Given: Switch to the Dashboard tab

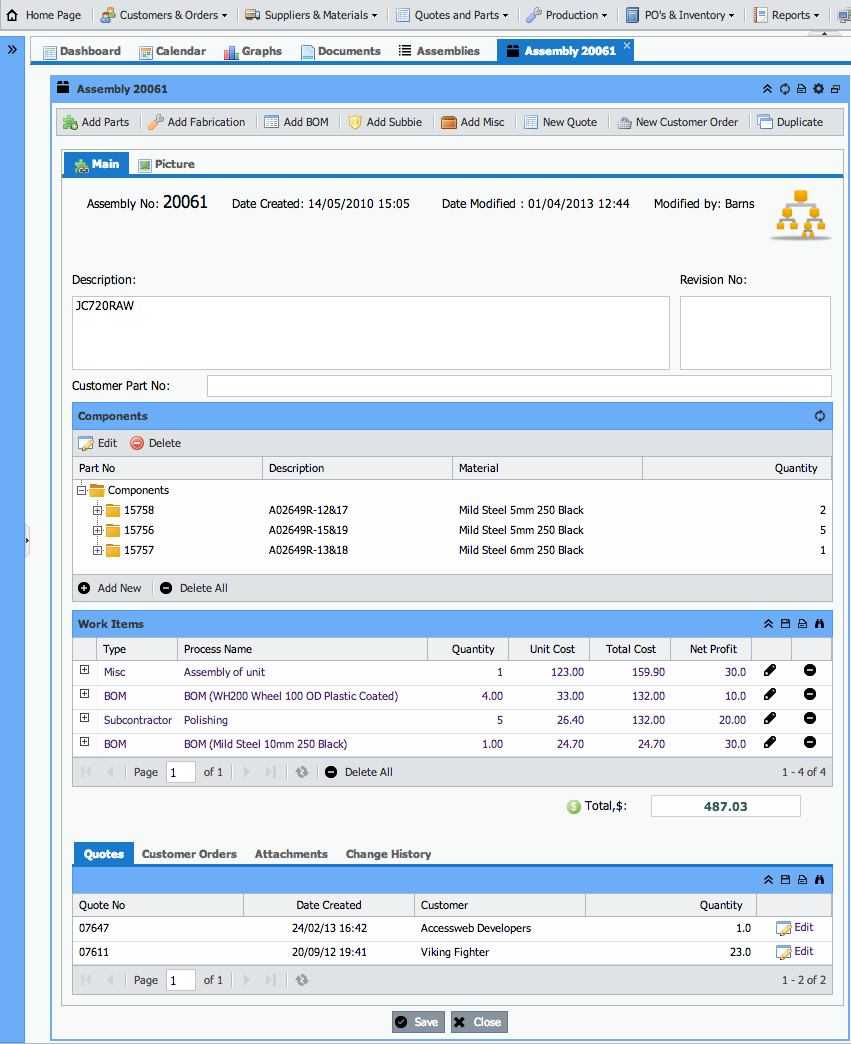Looking at the screenshot, I should click(x=82, y=51).
